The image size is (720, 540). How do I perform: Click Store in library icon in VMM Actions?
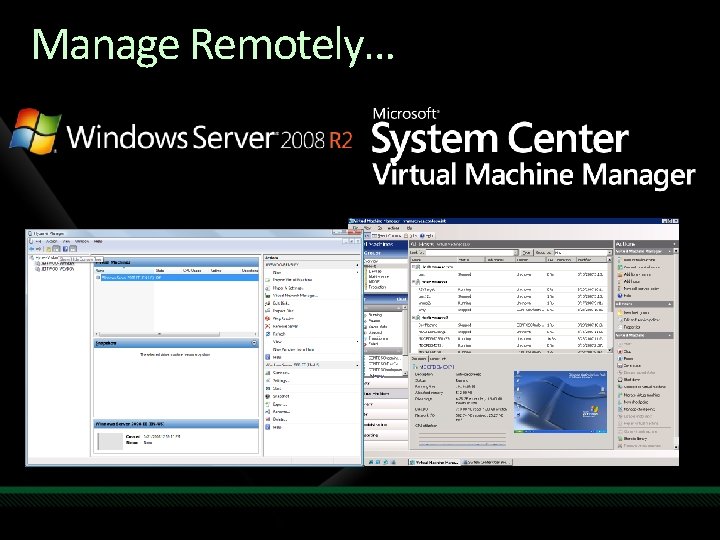[620, 439]
